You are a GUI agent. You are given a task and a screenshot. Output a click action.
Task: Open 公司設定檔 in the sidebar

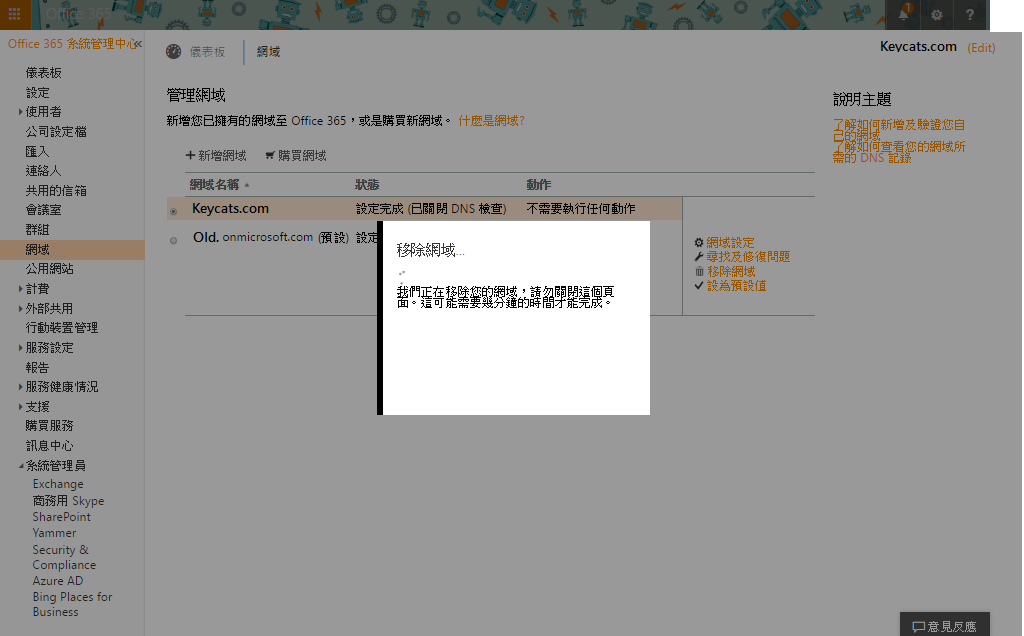[56, 132]
